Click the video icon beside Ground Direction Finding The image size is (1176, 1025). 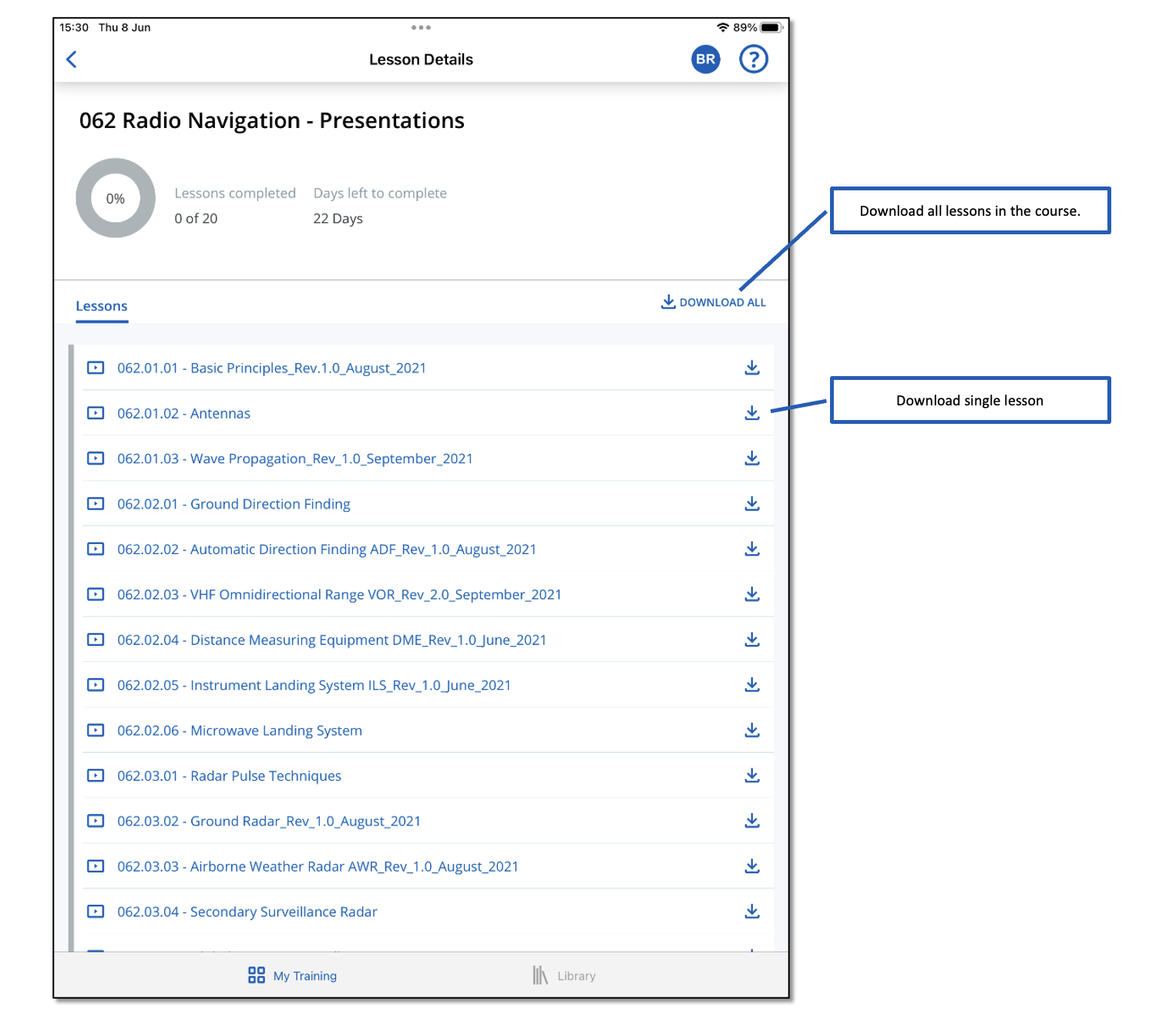click(96, 503)
